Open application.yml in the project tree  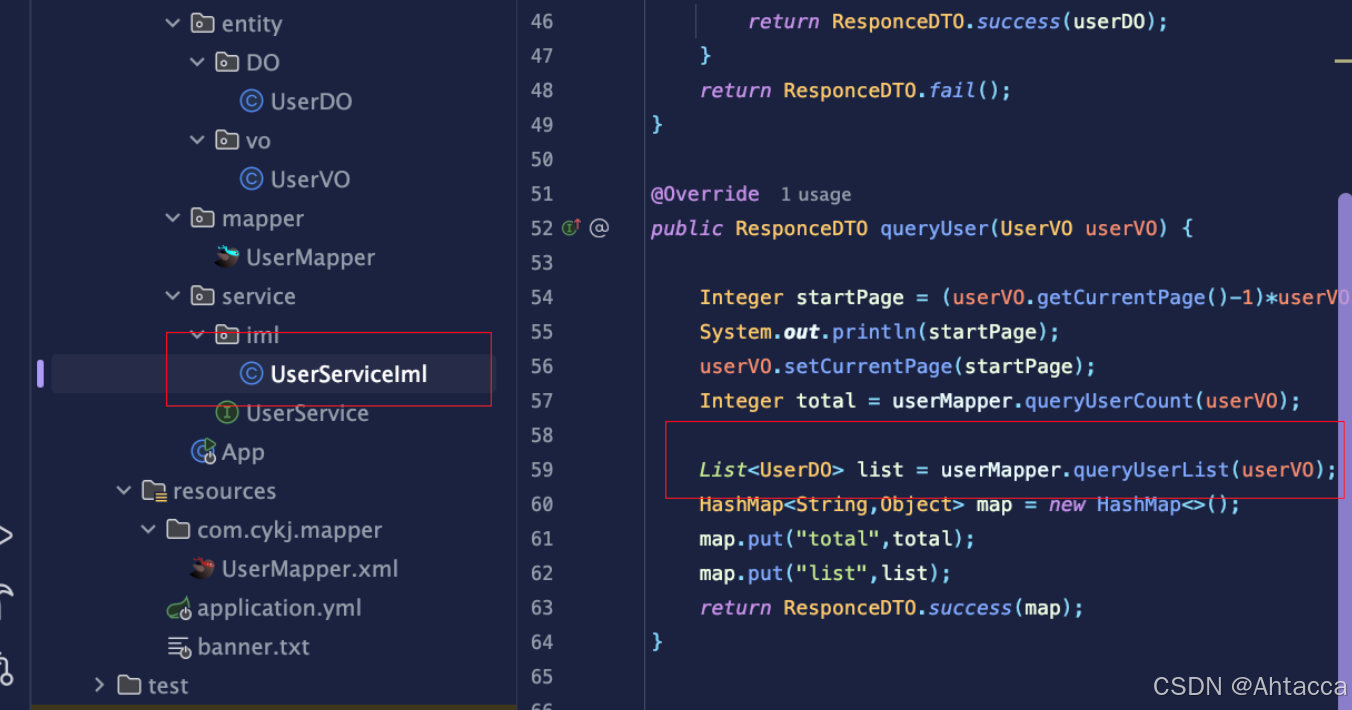point(279,608)
